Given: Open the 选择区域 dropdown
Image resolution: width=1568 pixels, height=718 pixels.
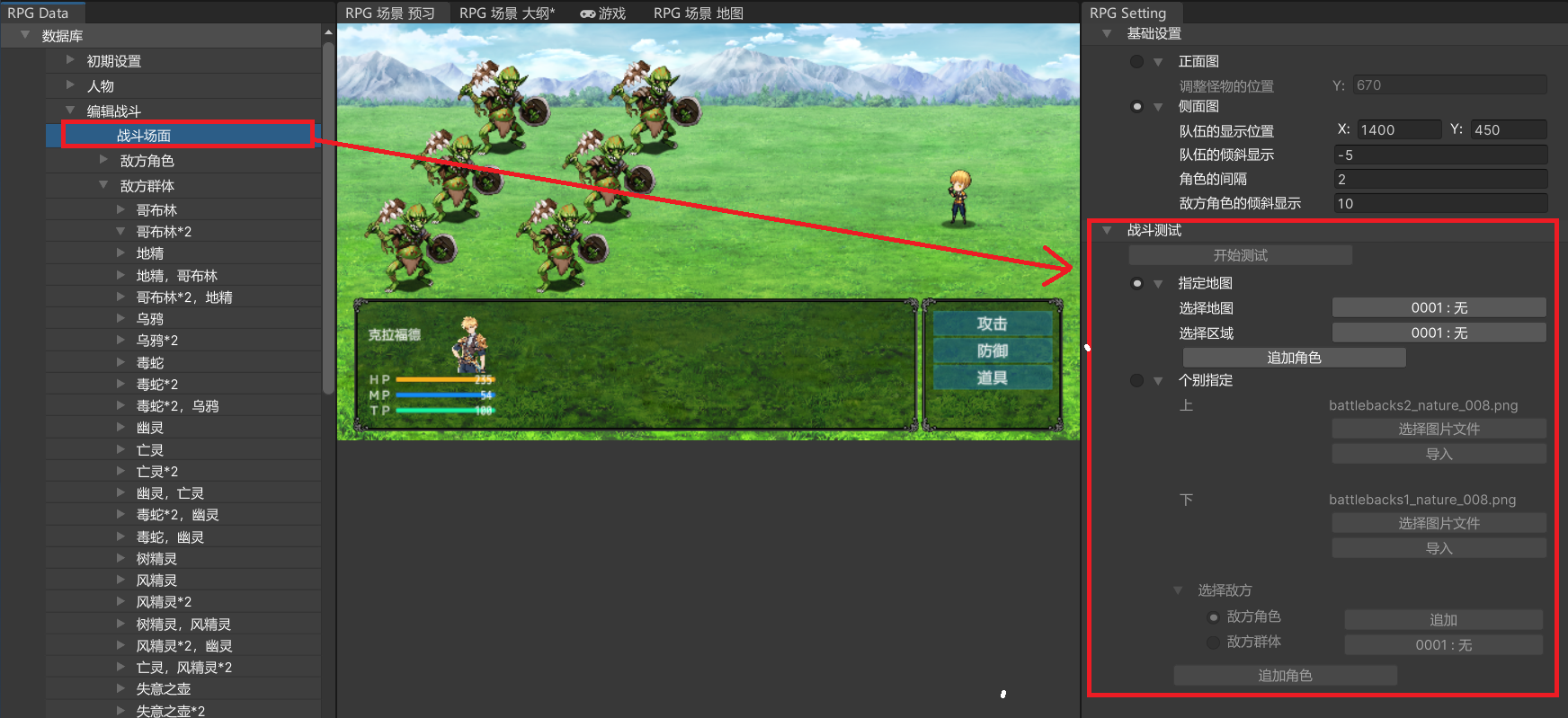Looking at the screenshot, I should (1439, 332).
